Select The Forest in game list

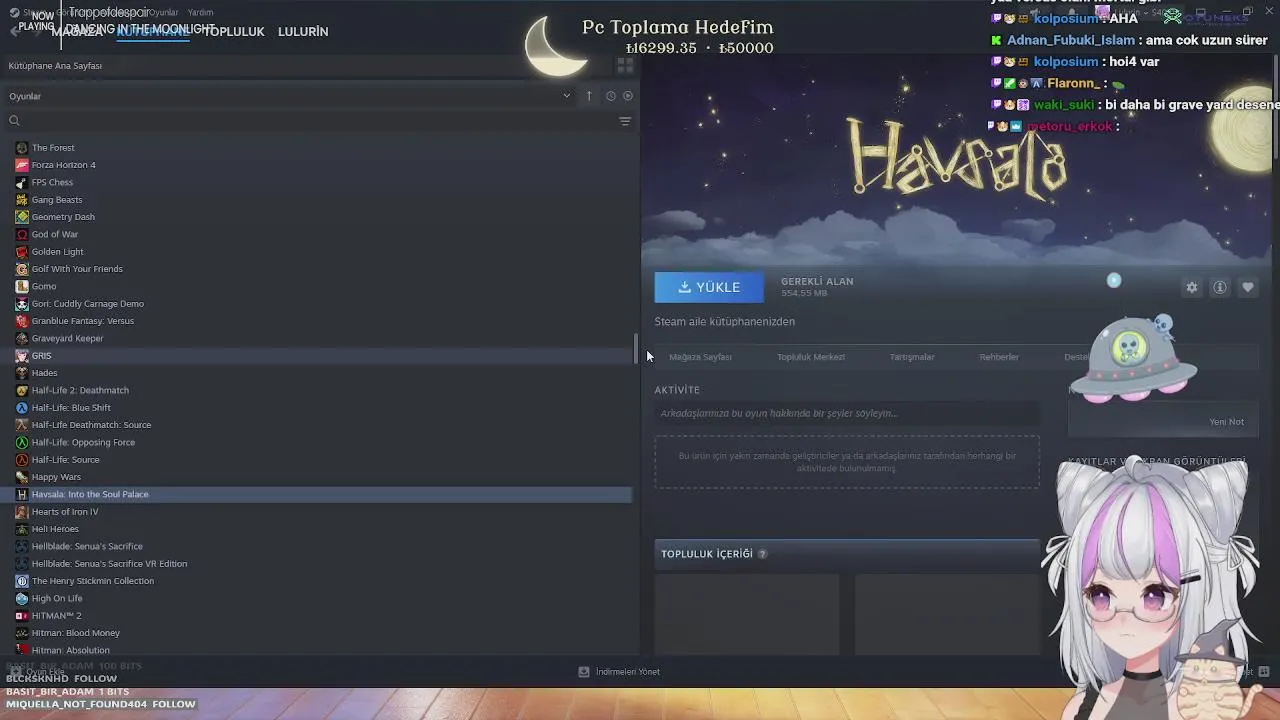pos(53,148)
